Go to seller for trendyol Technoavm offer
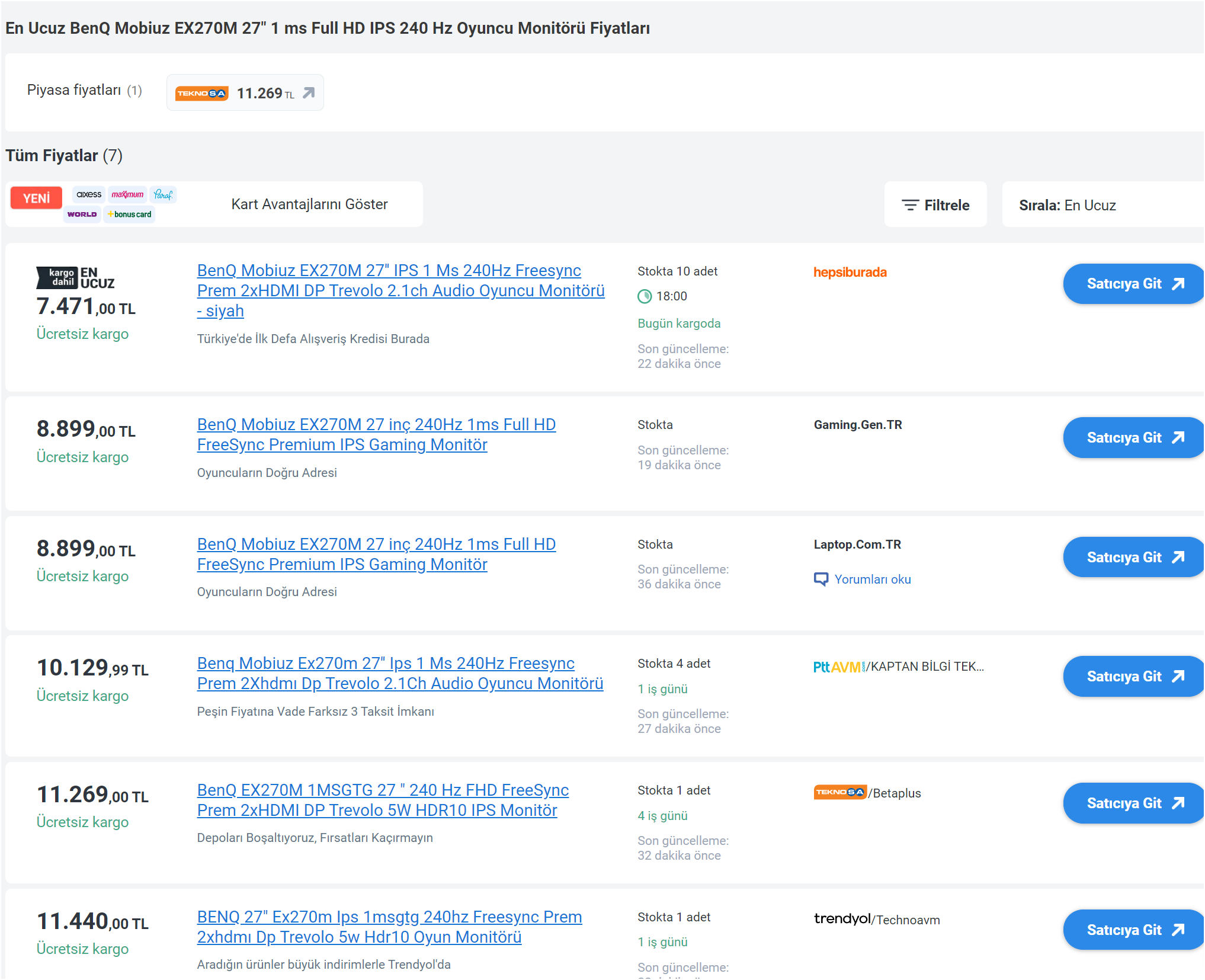This screenshot has height=980, width=1205. [1134, 930]
